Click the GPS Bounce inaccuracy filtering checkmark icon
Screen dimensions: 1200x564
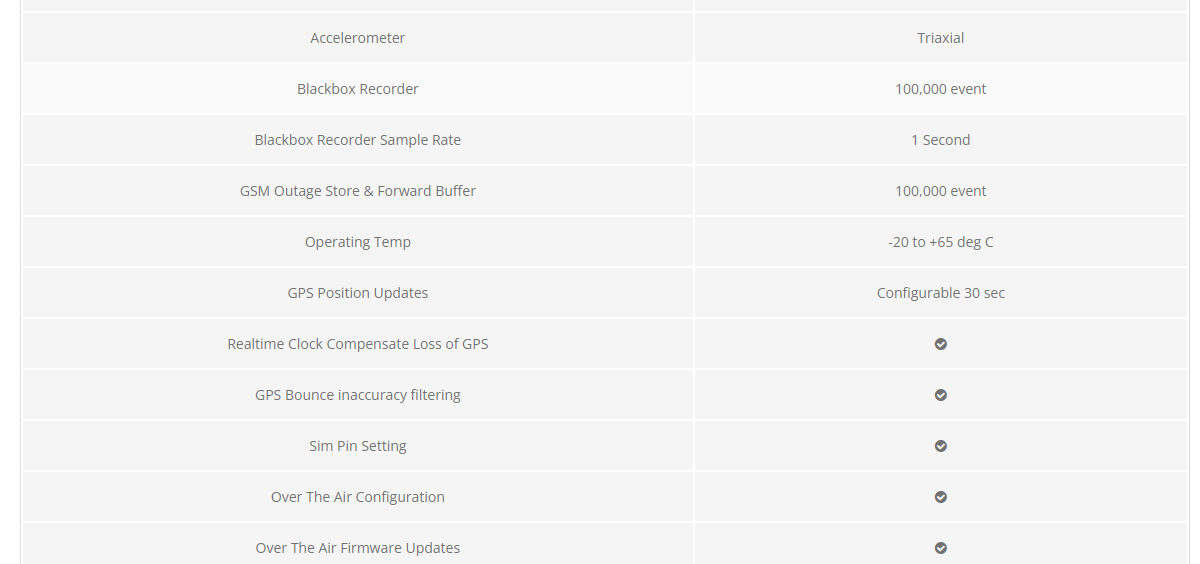click(941, 395)
